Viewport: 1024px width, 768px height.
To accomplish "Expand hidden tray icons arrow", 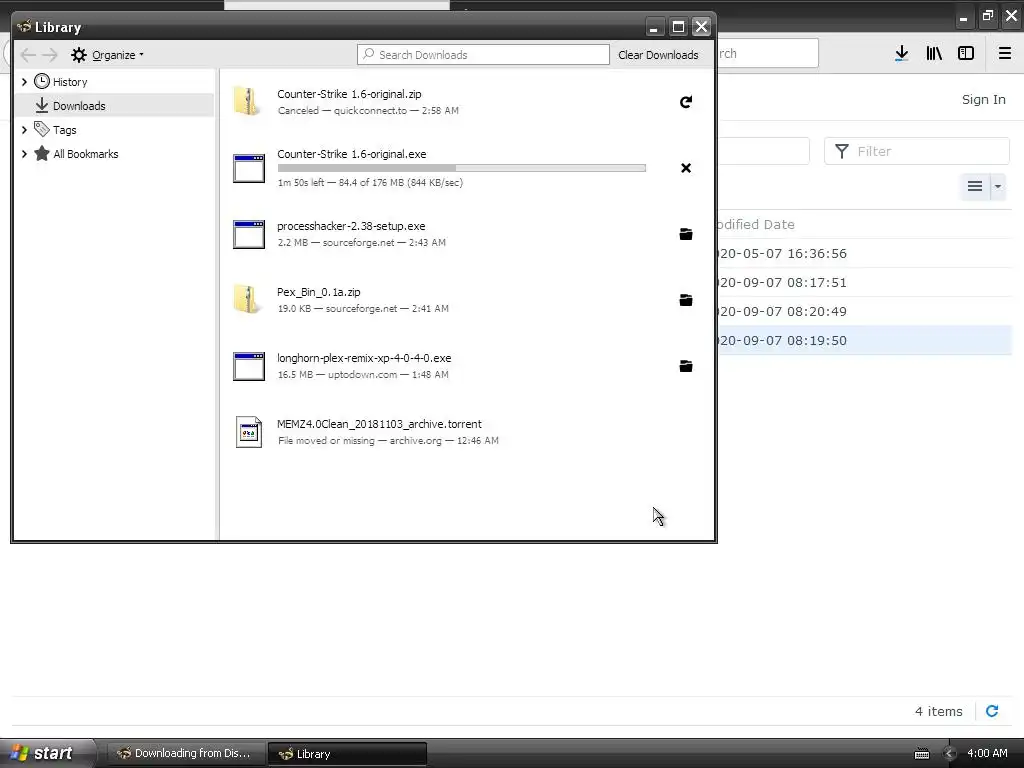I will [x=950, y=754].
